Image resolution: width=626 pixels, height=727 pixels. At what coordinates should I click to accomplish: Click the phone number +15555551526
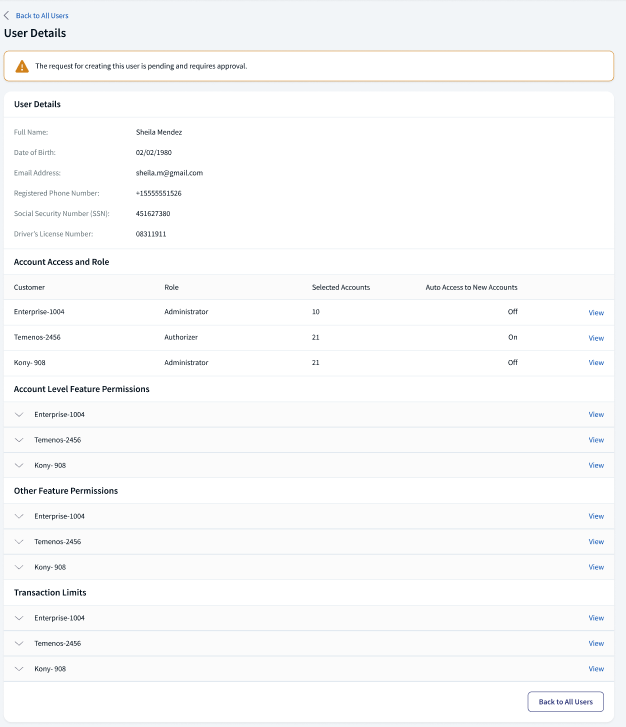pos(158,193)
